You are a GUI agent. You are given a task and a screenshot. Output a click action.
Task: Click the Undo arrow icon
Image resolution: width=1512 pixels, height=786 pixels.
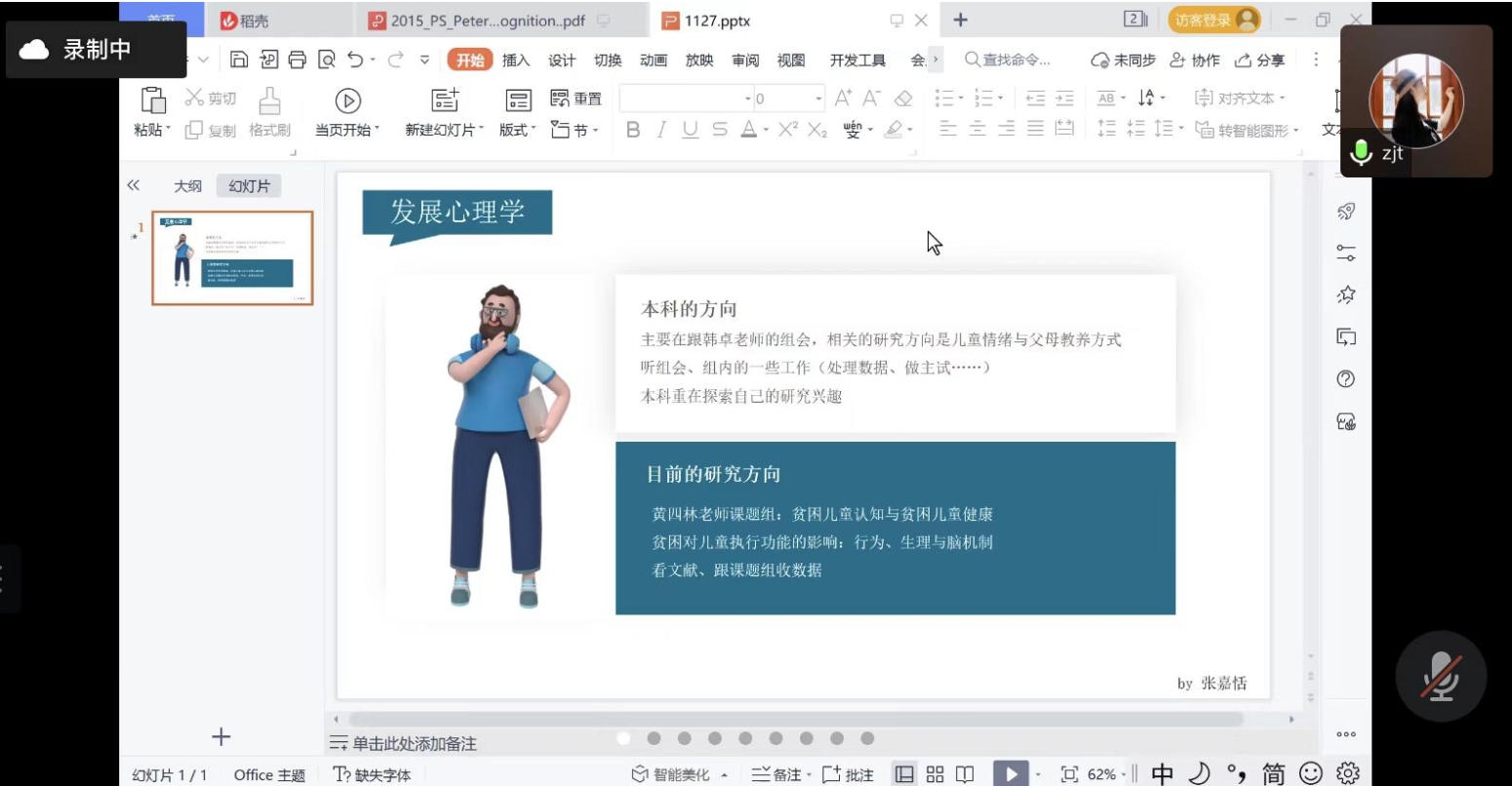coord(355,59)
